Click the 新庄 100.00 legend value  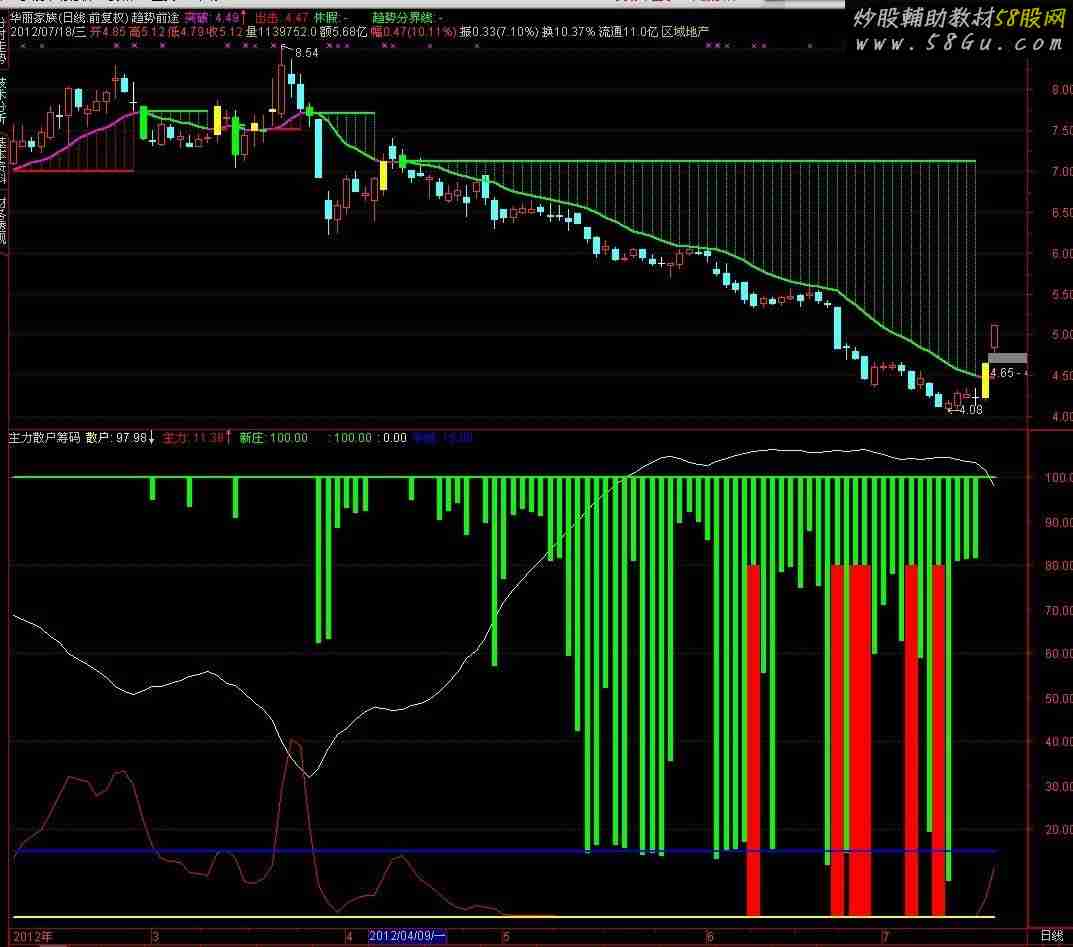click(273, 438)
